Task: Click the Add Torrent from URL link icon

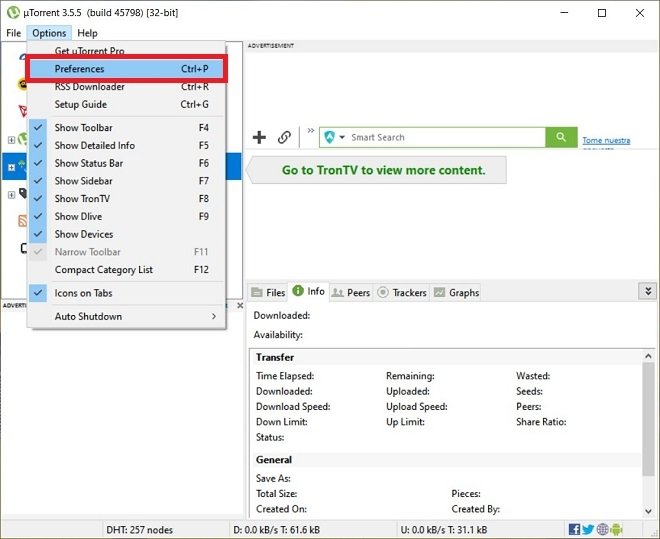Action: (x=284, y=137)
